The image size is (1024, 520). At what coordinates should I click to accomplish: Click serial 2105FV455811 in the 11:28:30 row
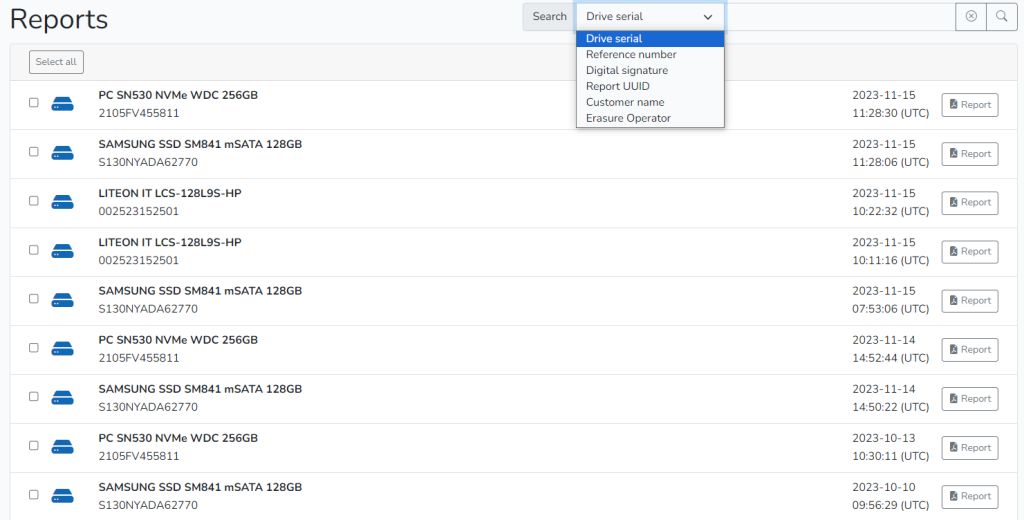tap(138, 113)
